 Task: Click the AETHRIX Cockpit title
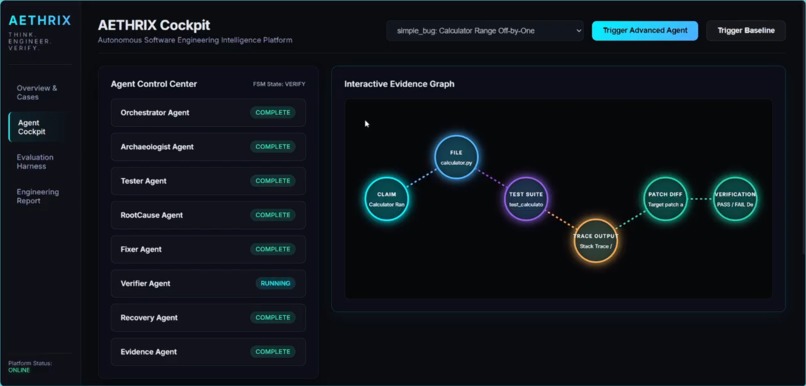[x=154, y=25]
